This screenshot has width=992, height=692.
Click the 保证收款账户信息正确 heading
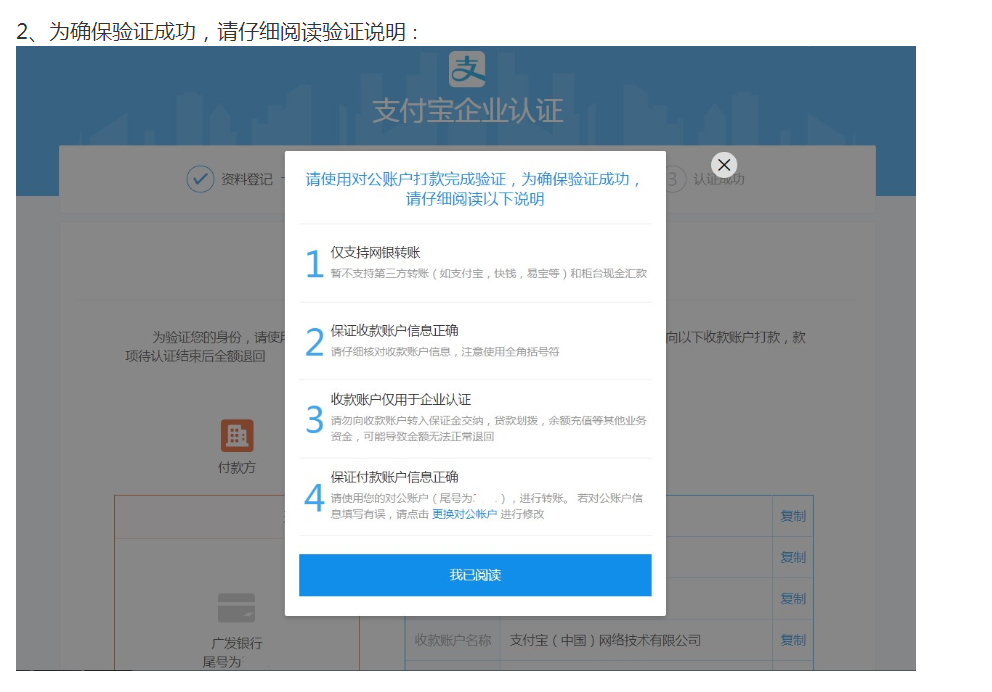click(394, 330)
